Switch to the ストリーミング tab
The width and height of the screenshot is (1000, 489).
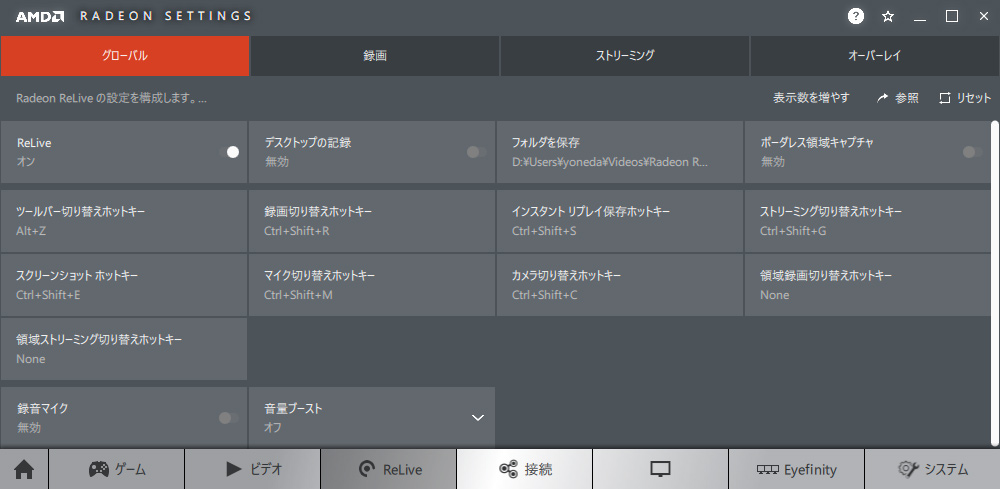point(625,55)
